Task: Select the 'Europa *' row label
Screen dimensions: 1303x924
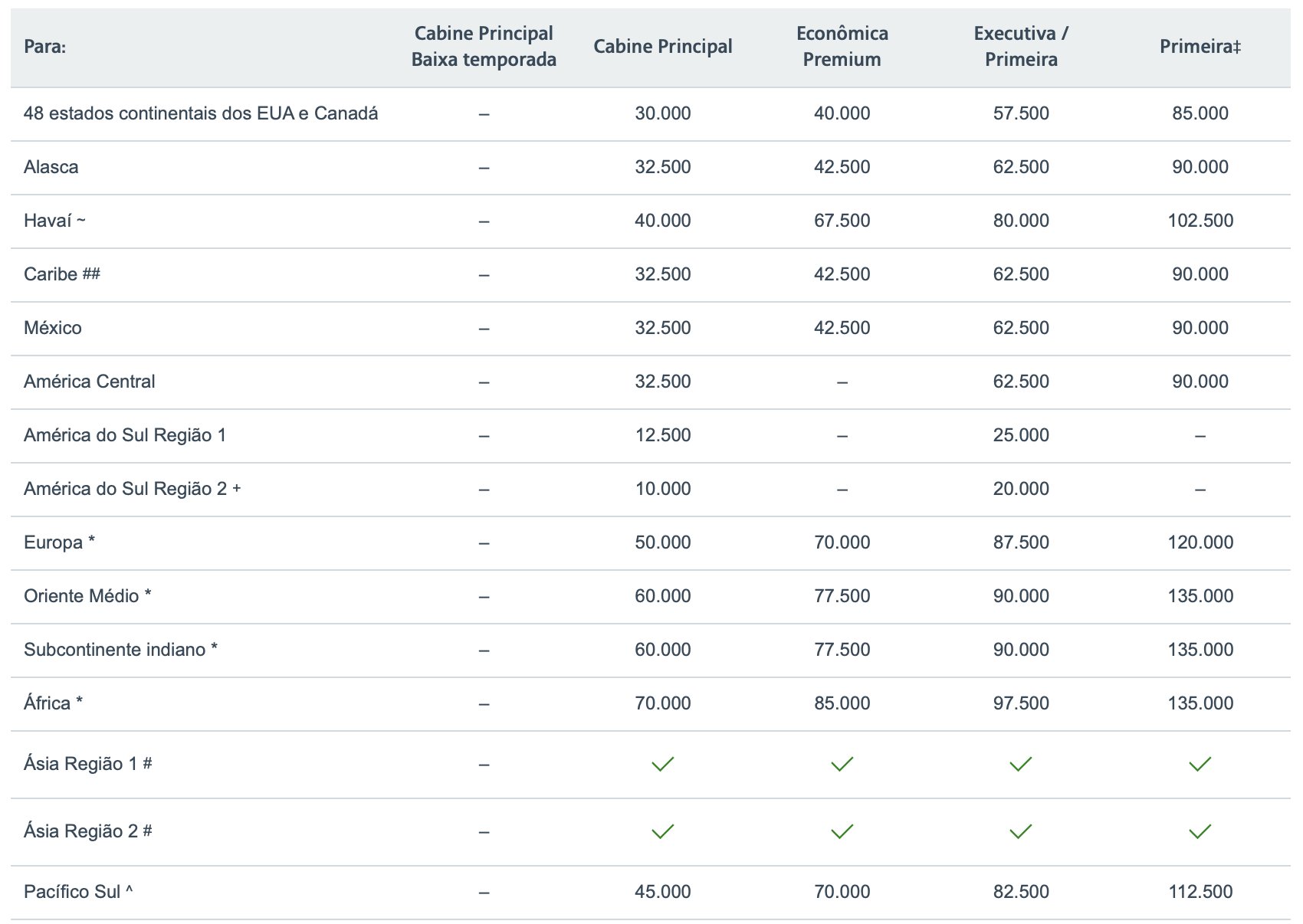Action: click(x=59, y=542)
